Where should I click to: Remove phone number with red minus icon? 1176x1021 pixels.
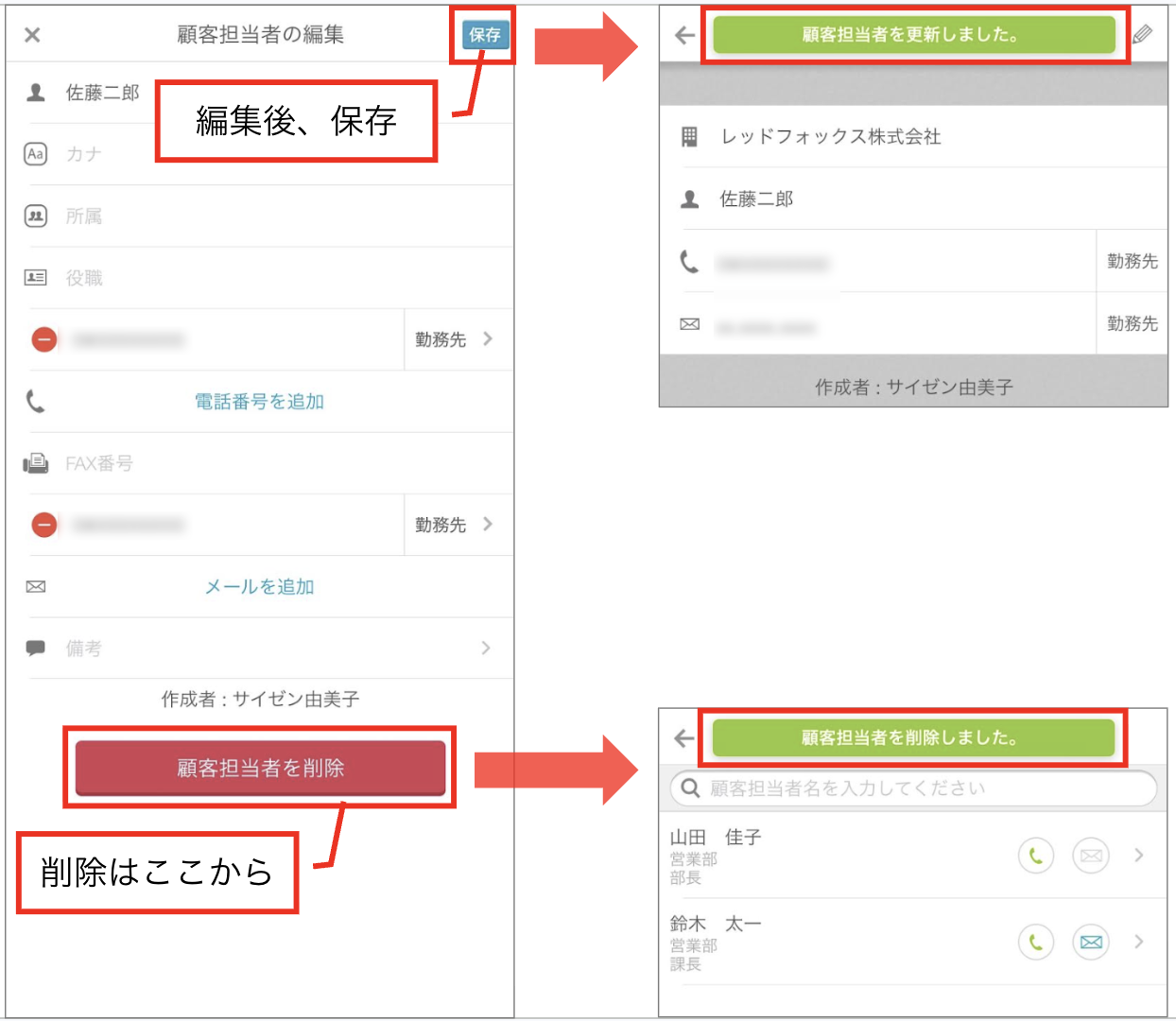click(x=44, y=339)
